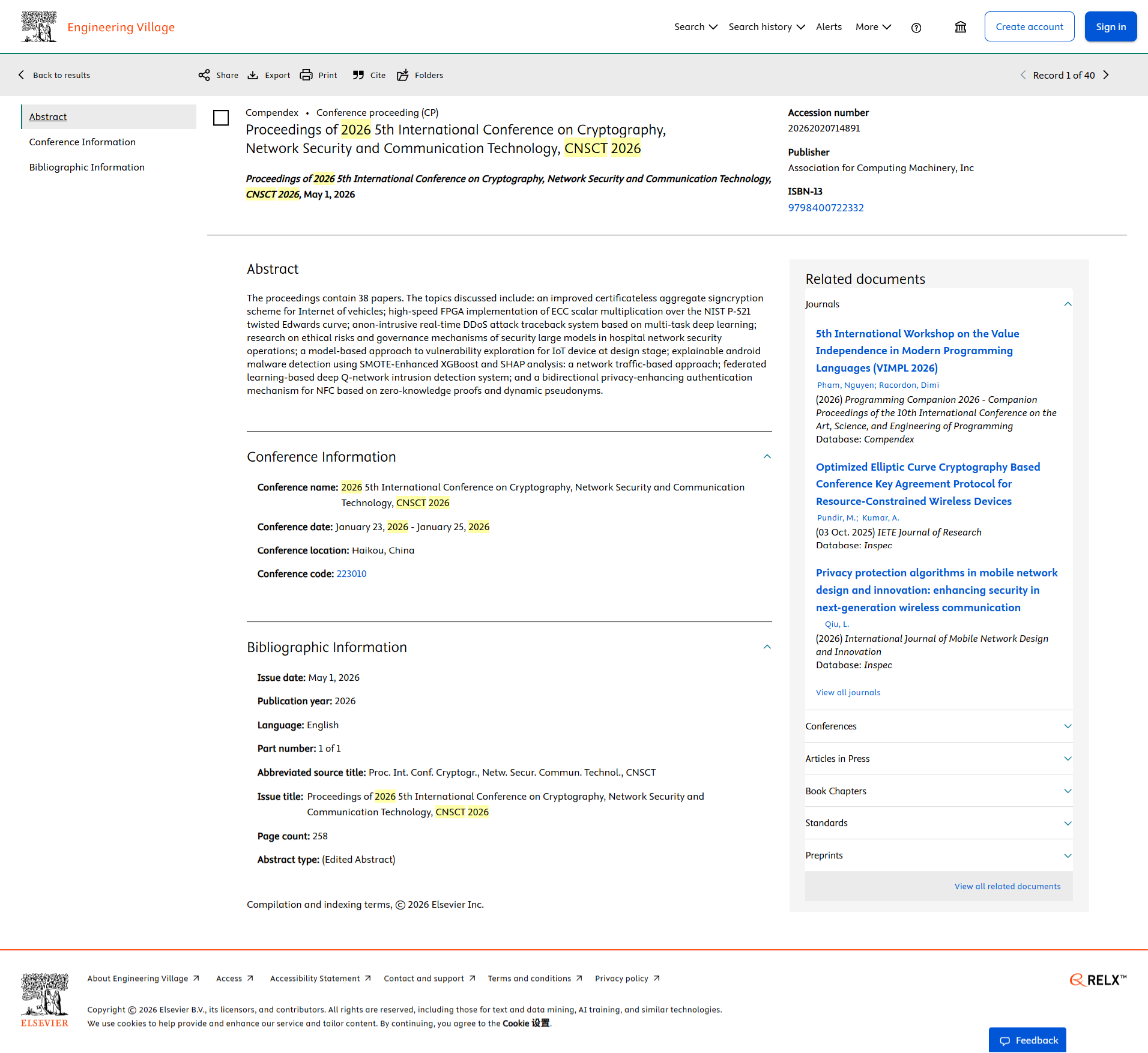Image resolution: width=1148 pixels, height=1053 pixels.
Task: Open Terms and conditions footer link
Action: pyautogui.click(x=529, y=979)
